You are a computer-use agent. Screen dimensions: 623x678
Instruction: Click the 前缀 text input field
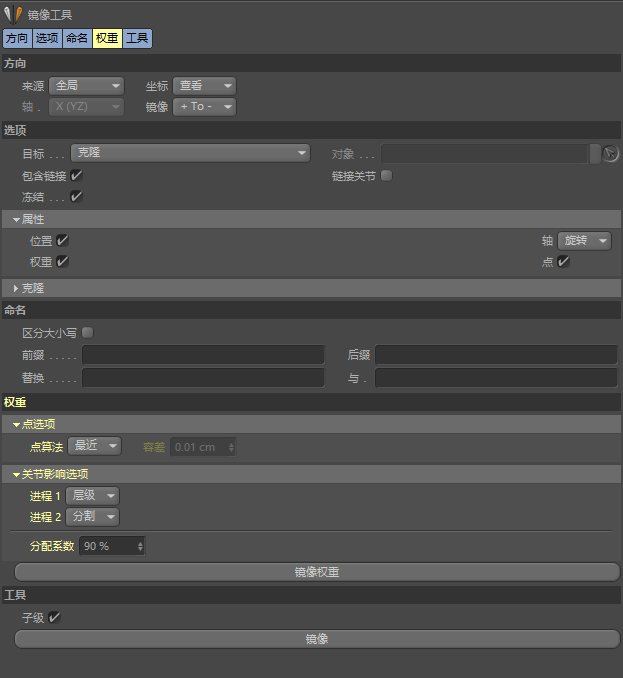(x=203, y=355)
